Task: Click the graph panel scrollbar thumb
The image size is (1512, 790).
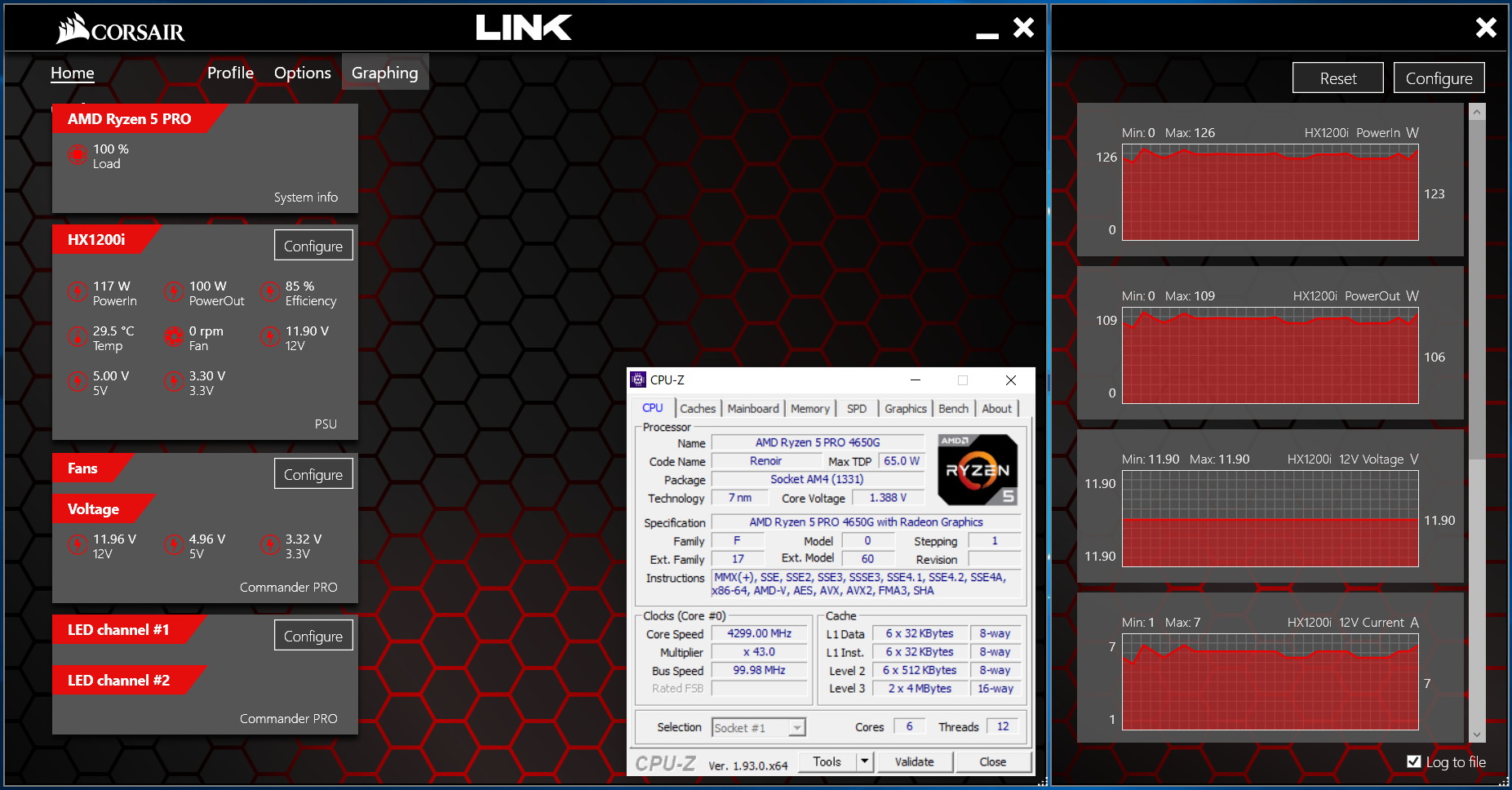Action: (x=1477, y=290)
